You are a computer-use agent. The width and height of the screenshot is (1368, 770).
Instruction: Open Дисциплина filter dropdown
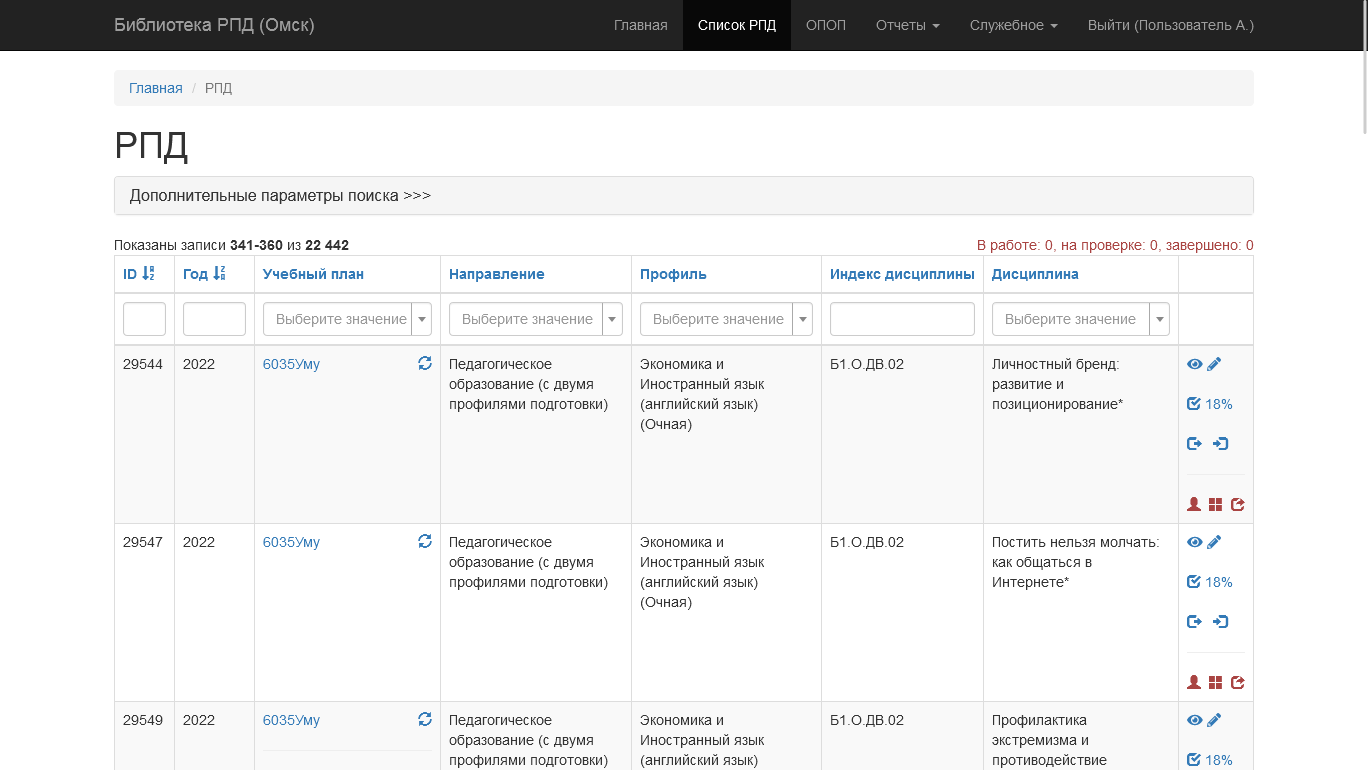point(1081,319)
